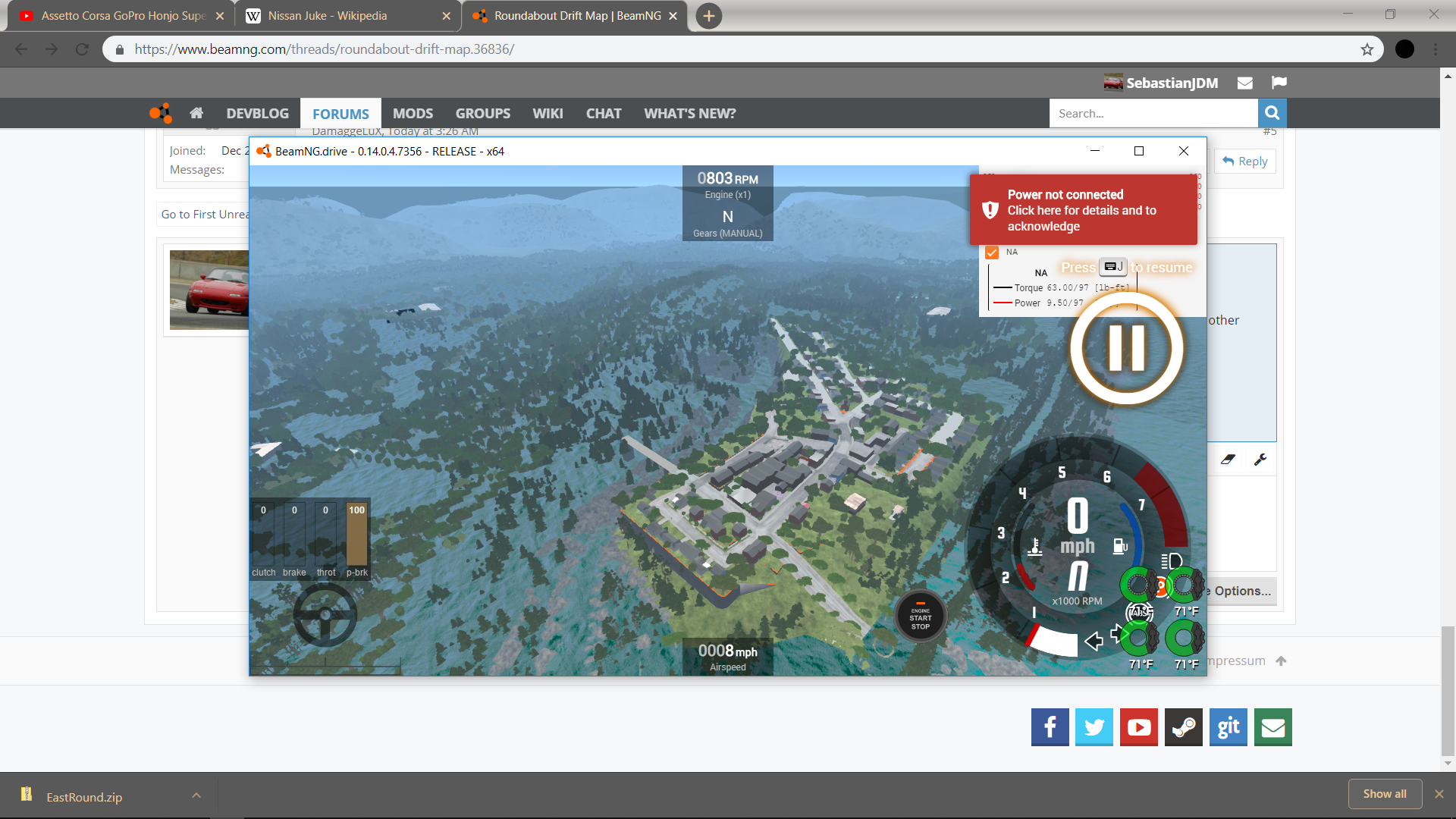Open the alerts flag icon
Viewport: 1456px width, 819px height.
click(1279, 83)
